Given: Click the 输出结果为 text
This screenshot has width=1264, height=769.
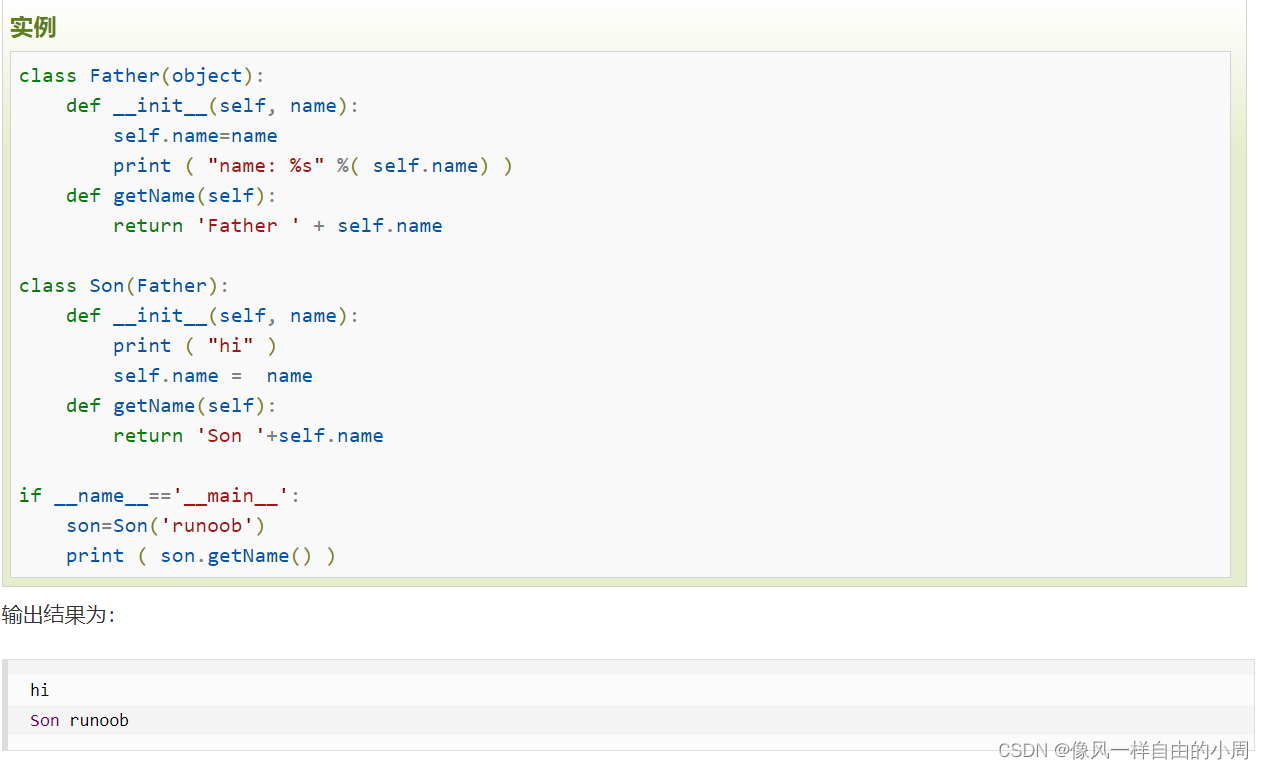Looking at the screenshot, I should pyautogui.click(x=58, y=615).
